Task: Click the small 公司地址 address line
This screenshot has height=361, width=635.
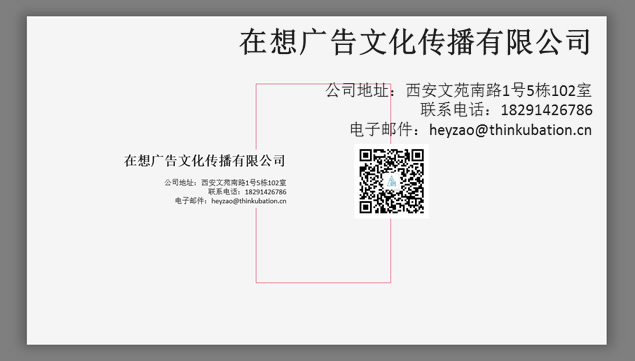Action: point(225,183)
